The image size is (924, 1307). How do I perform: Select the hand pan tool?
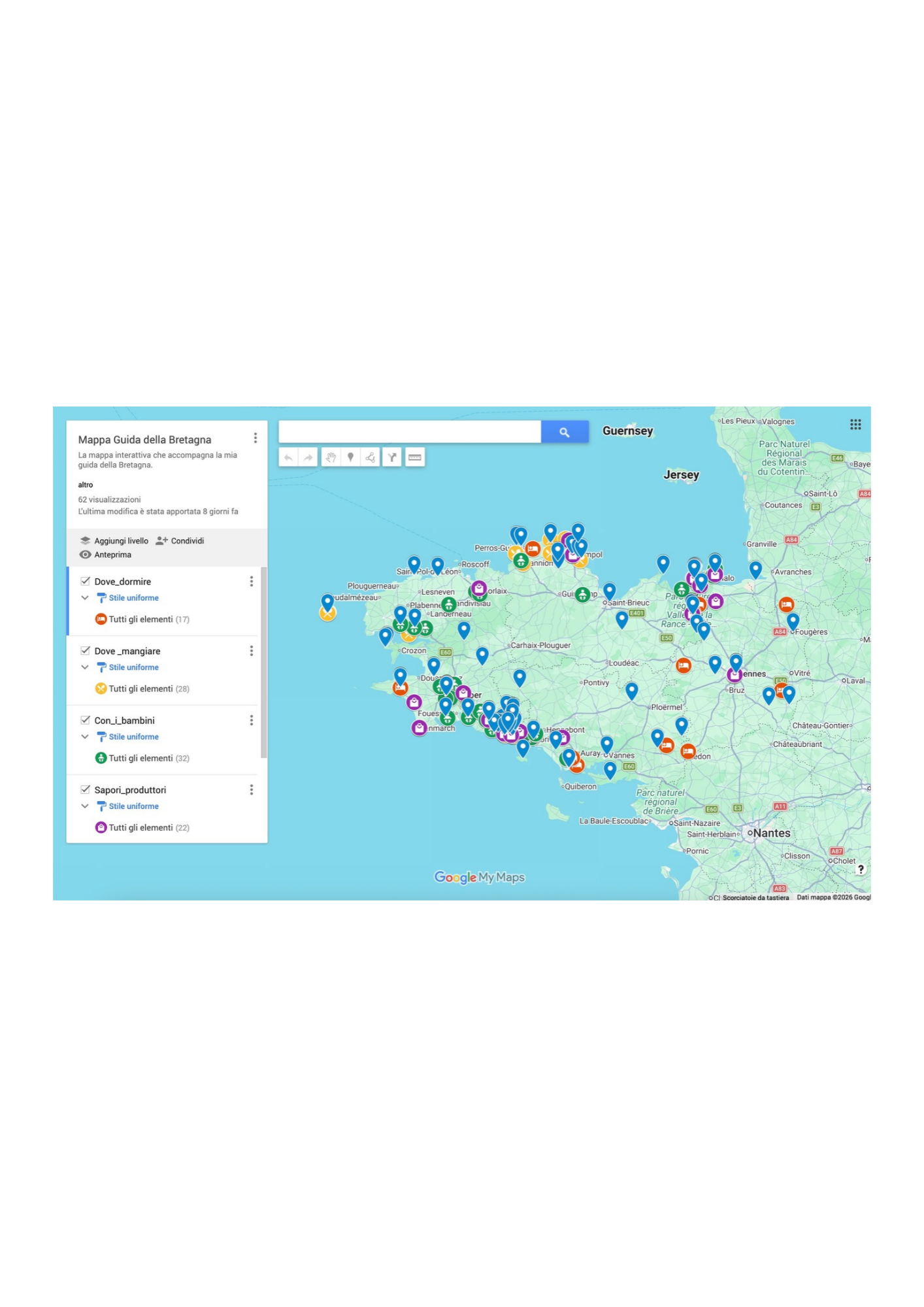click(x=331, y=457)
